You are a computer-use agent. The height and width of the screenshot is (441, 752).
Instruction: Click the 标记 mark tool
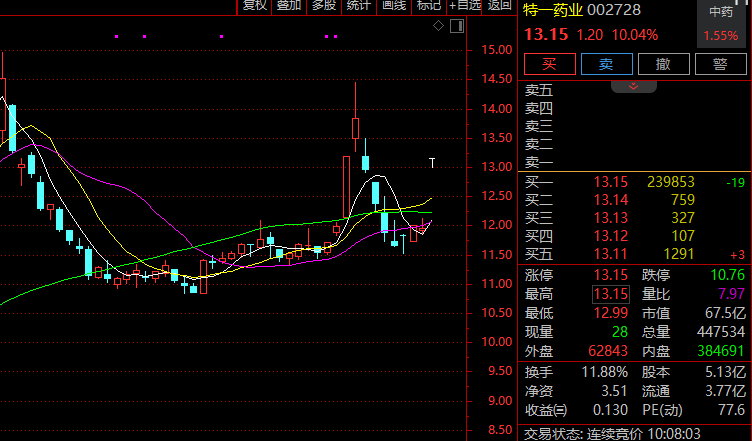coord(428,6)
